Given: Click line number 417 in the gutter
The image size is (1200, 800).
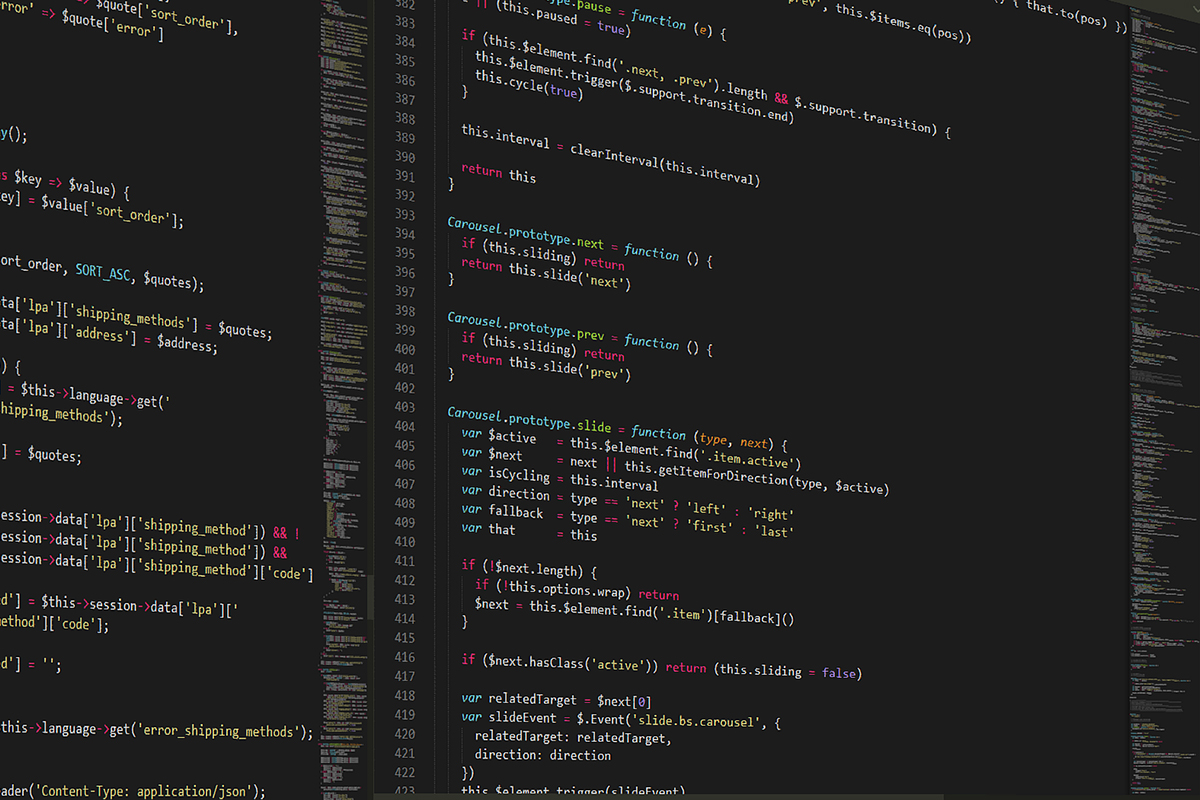Looking at the screenshot, I should 405,676.
